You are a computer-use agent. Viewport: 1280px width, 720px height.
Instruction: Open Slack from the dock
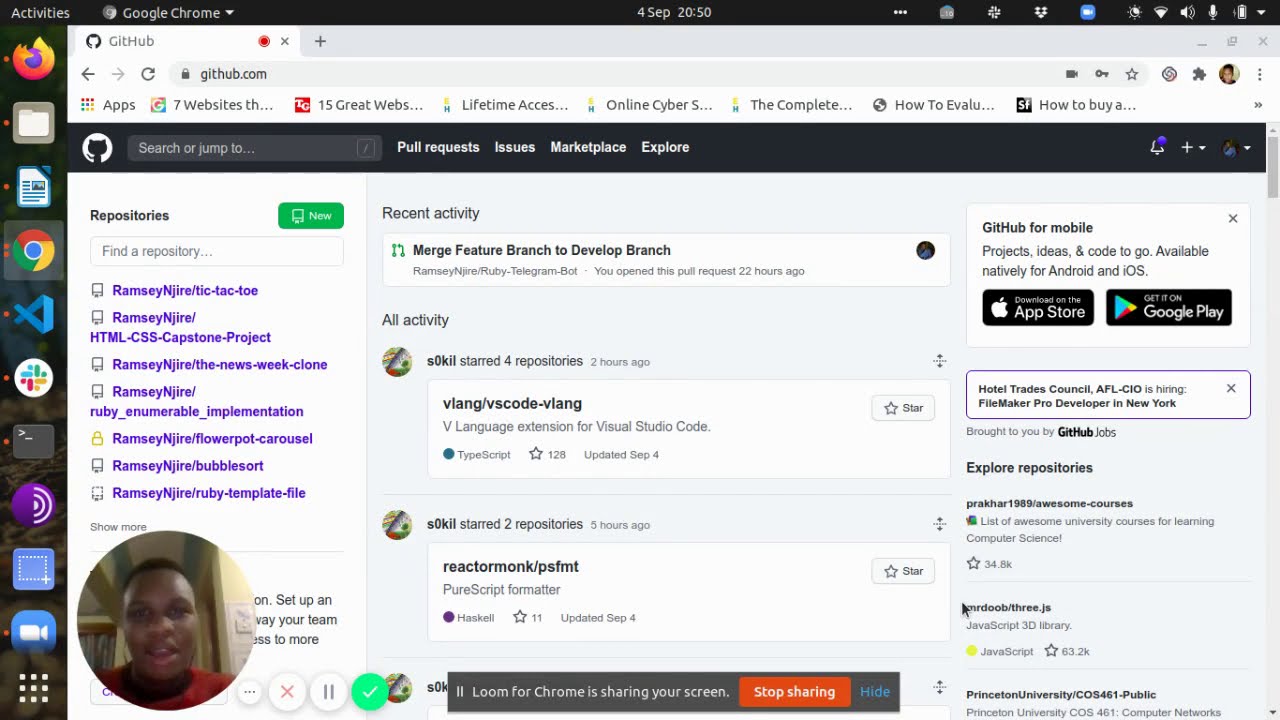coord(33,378)
